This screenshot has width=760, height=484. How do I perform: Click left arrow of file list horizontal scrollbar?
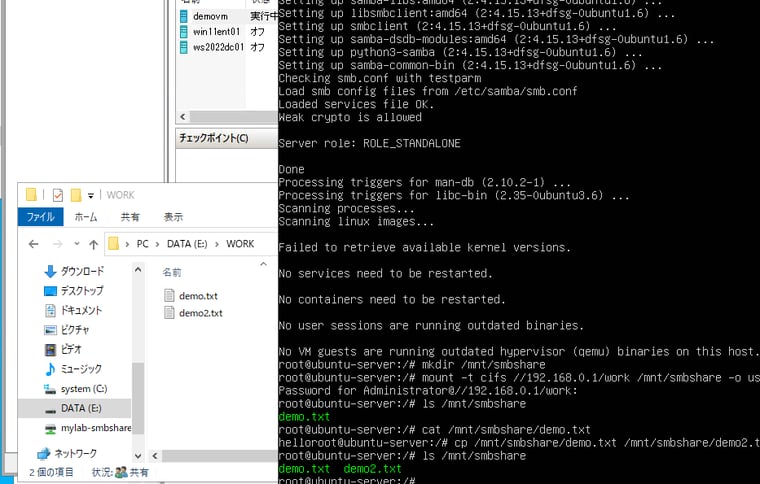point(155,456)
